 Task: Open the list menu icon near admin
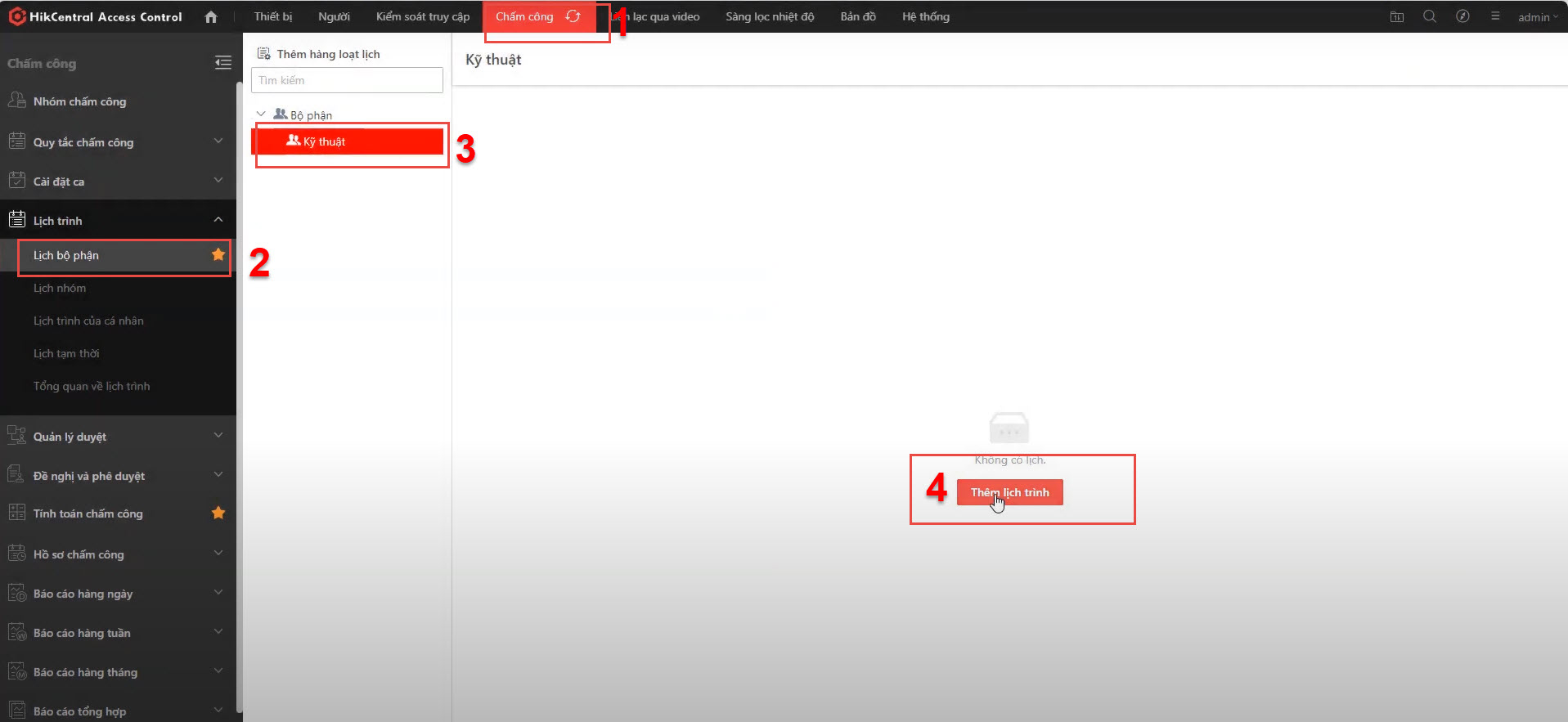1495,16
